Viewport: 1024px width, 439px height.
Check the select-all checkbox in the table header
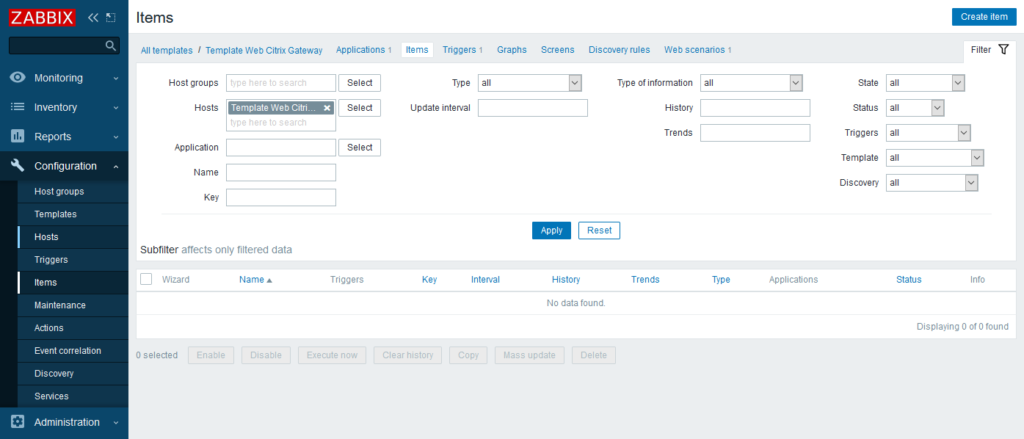click(x=146, y=279)
